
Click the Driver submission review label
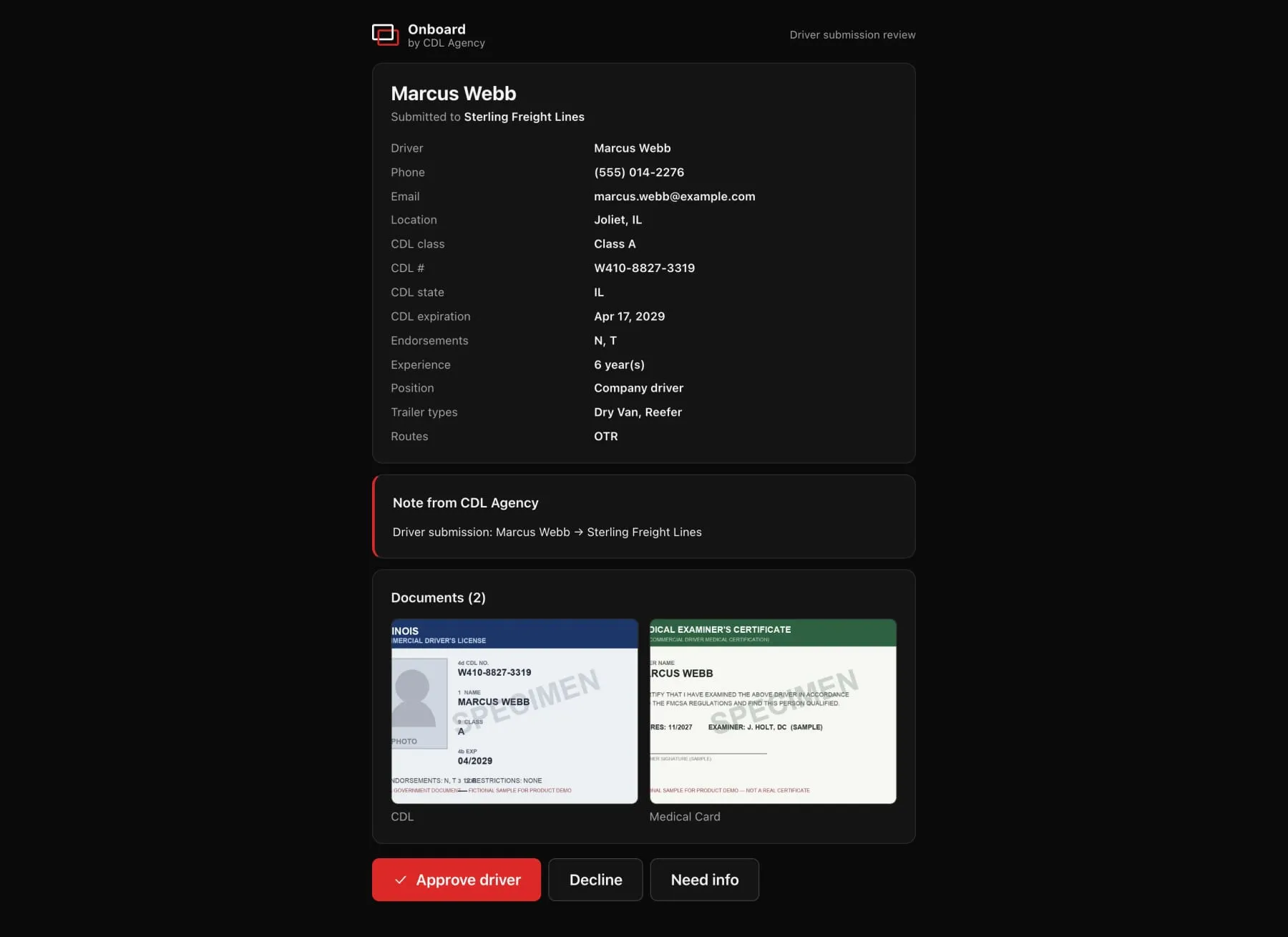(853, 35)
